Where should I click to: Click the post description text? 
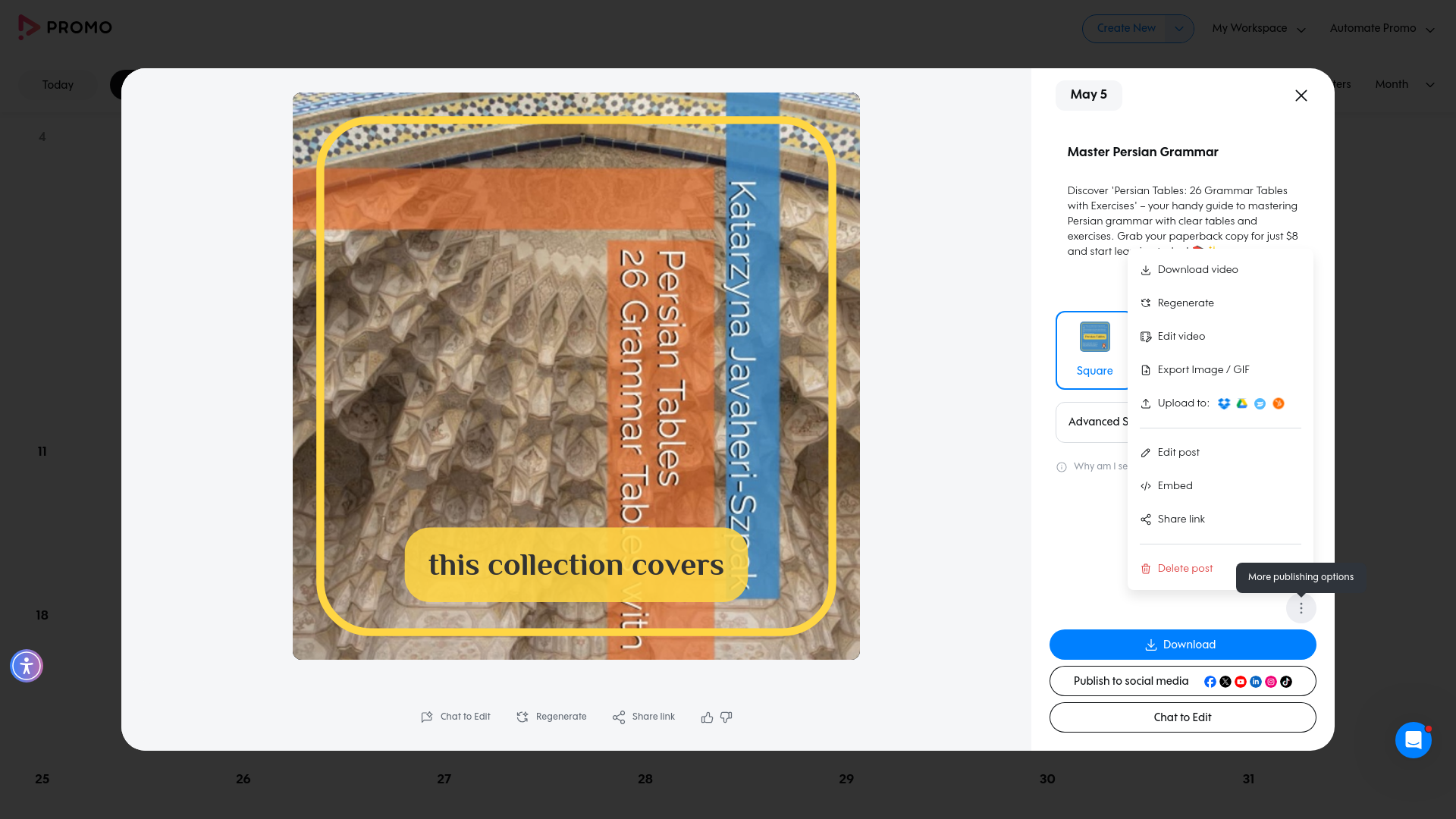tap(1183, 221)
